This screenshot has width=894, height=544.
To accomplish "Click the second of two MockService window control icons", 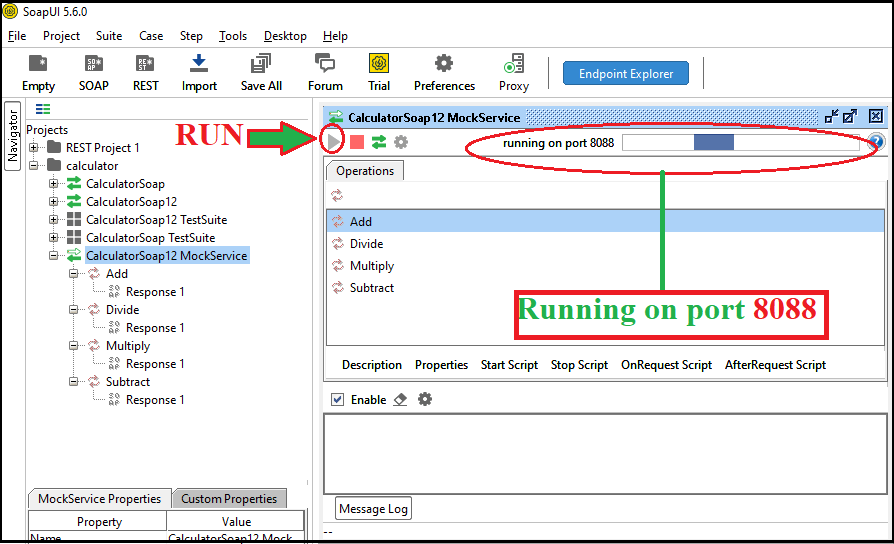I will coord(850,116).
